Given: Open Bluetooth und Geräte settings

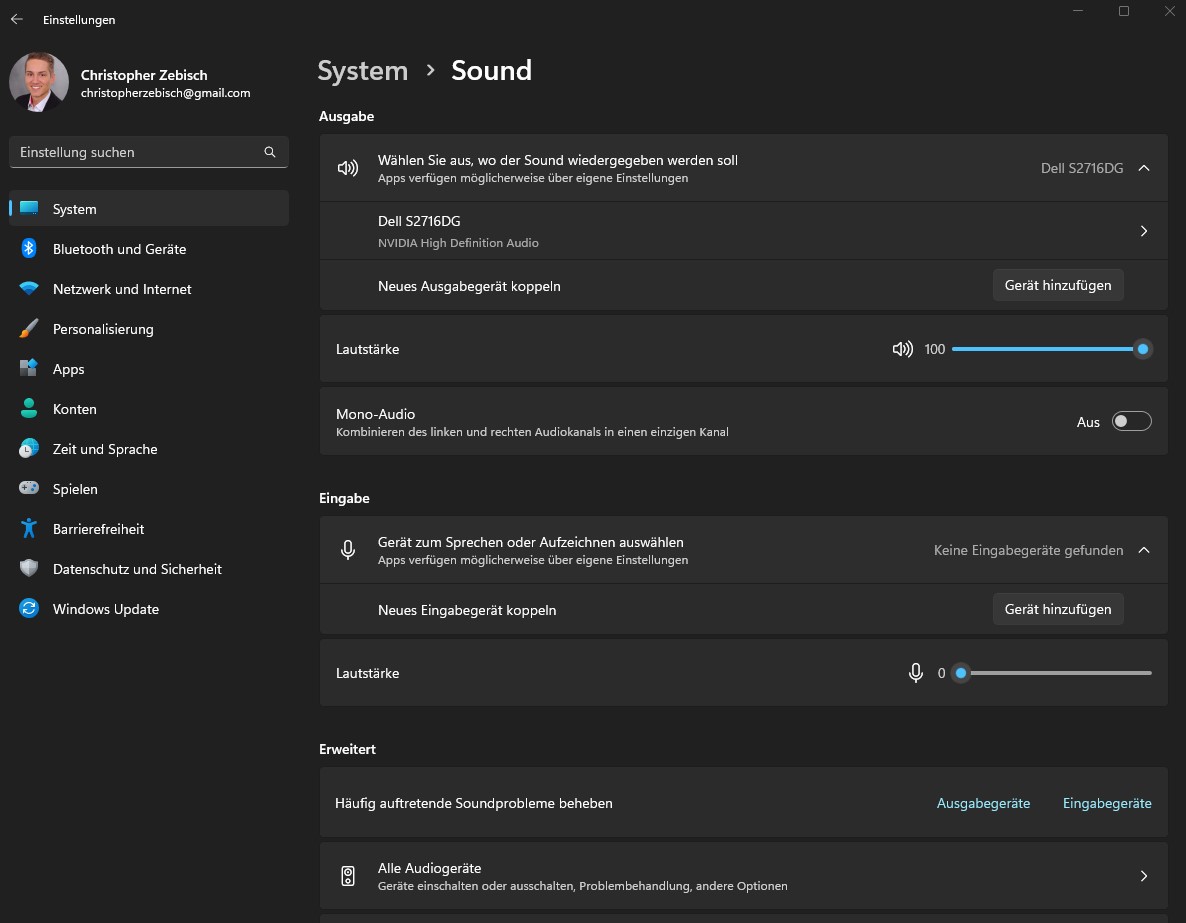Looking at the screenshot, I should pos(119,249).
